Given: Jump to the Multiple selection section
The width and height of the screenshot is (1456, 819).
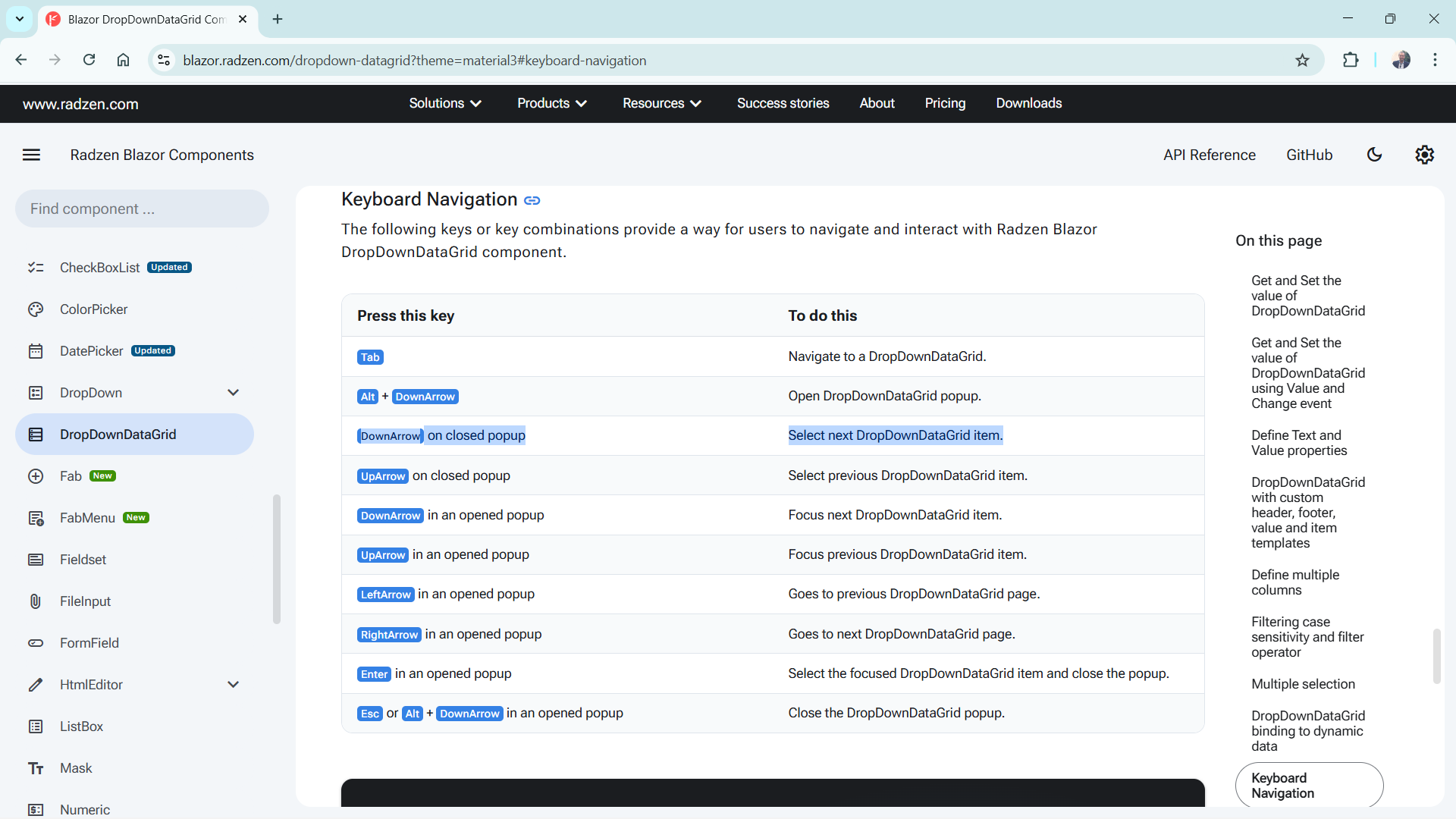Looking at the screenshot, I should pos(1303,684).
